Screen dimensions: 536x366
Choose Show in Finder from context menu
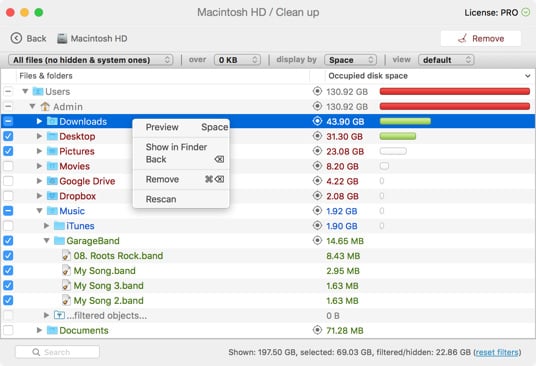176,147
